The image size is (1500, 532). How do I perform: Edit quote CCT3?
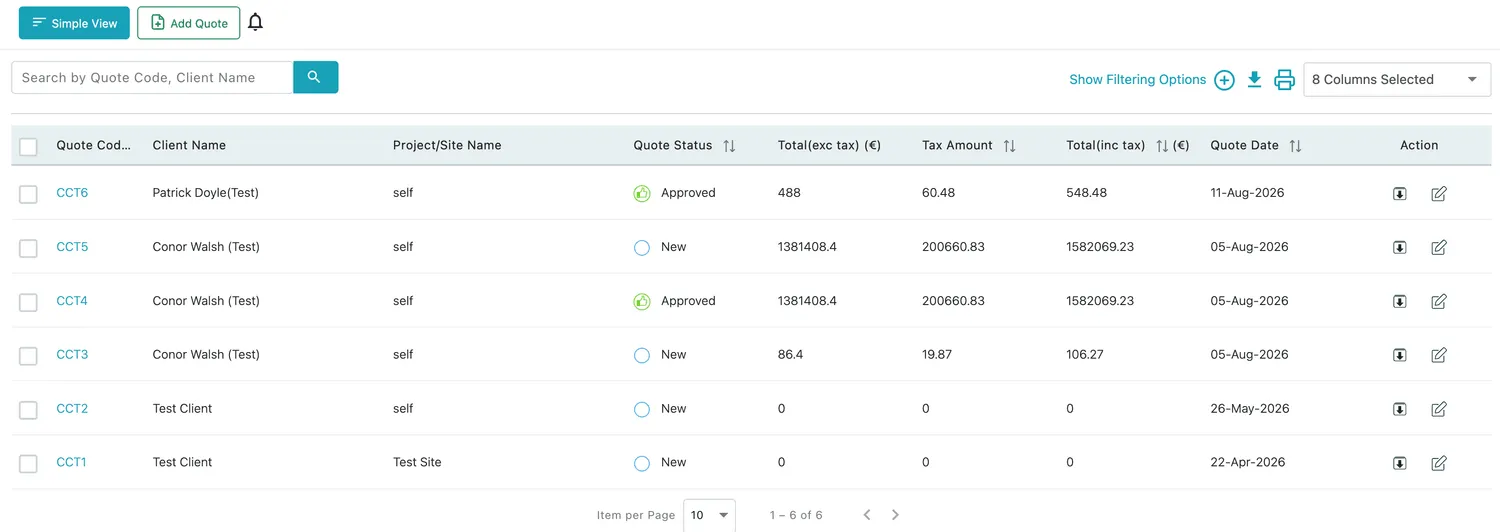(x=1439, y=355)
